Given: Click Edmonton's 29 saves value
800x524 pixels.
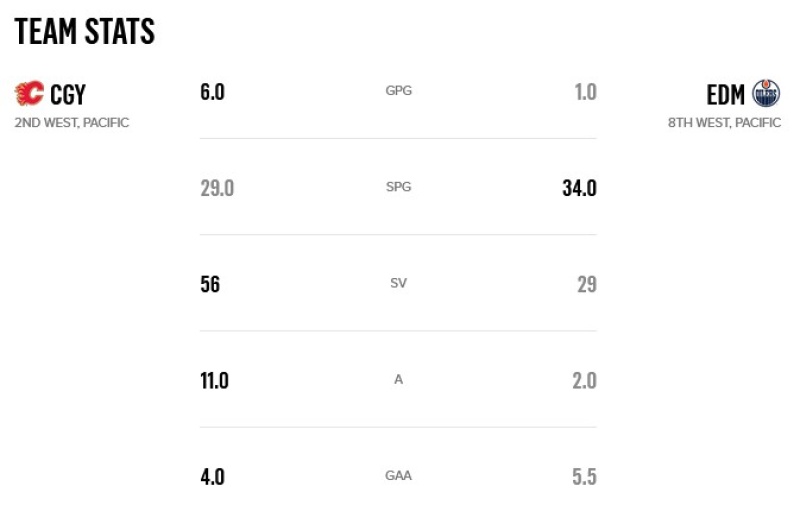Looking at the screenshot, I should [x=587, y=284].
